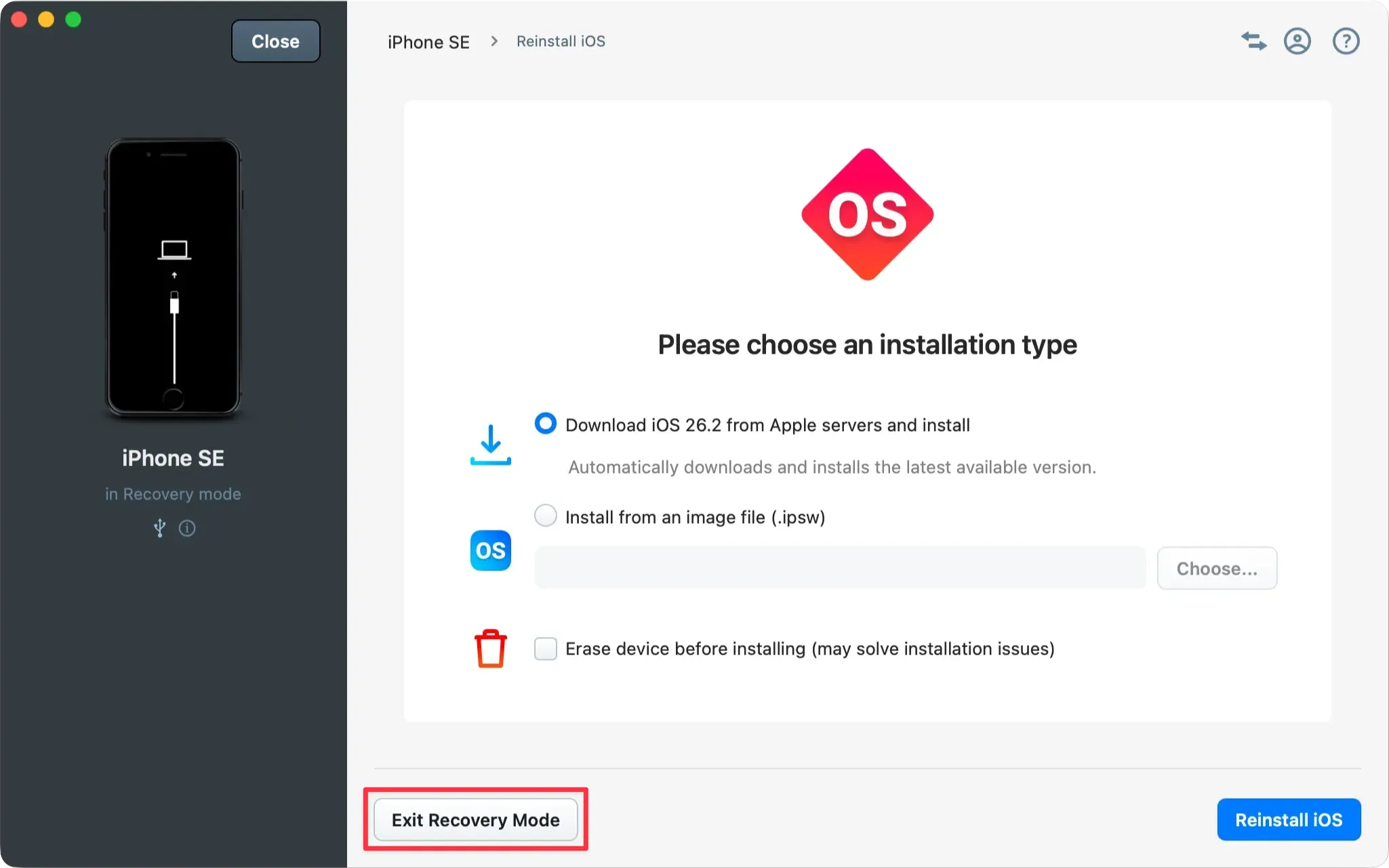Go back via the iPhone SE breadcrumb
This screenshot has width=1389, height=868.
point(428,41)
